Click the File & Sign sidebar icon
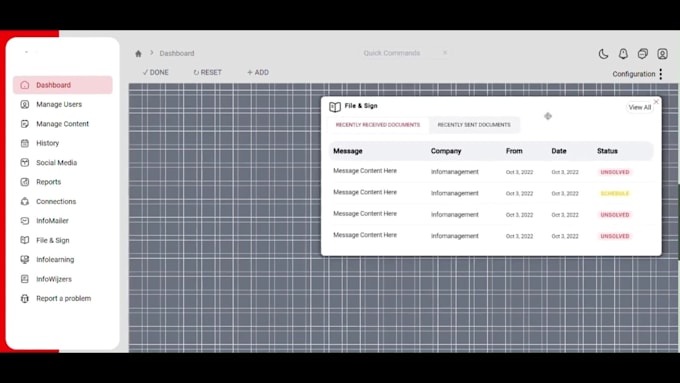This screenshot has height=383, width=680. (25, 240)
